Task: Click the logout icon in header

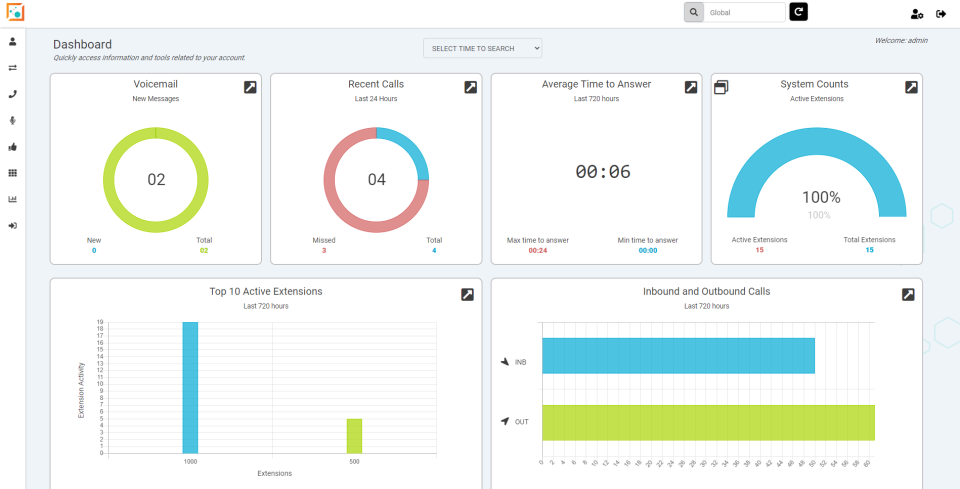Action: 941,14
